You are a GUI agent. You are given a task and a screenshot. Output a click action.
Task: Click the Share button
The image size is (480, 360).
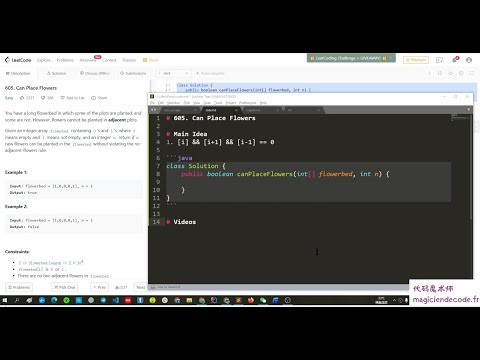99,98
